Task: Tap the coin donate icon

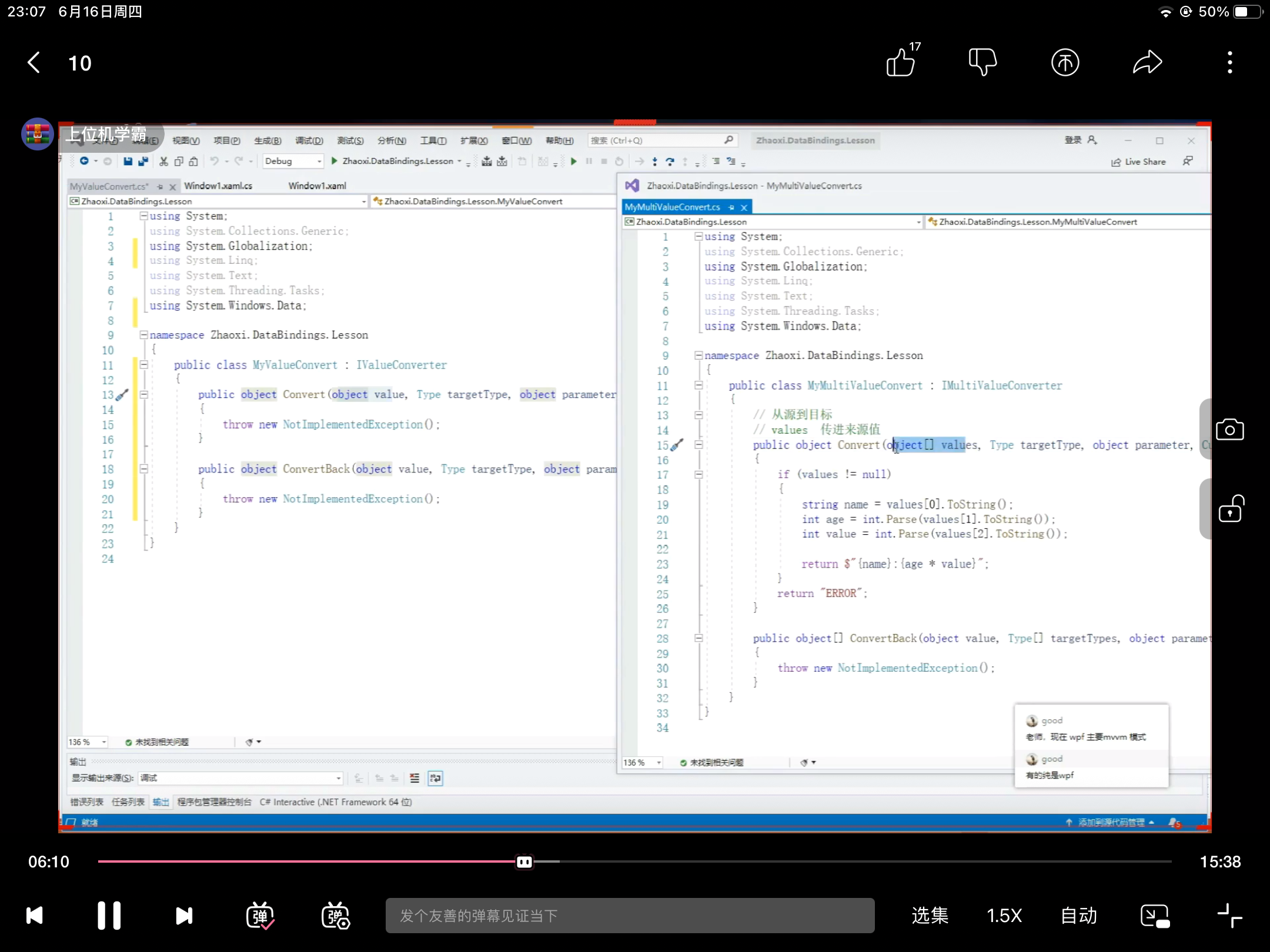Action: 1065,62
